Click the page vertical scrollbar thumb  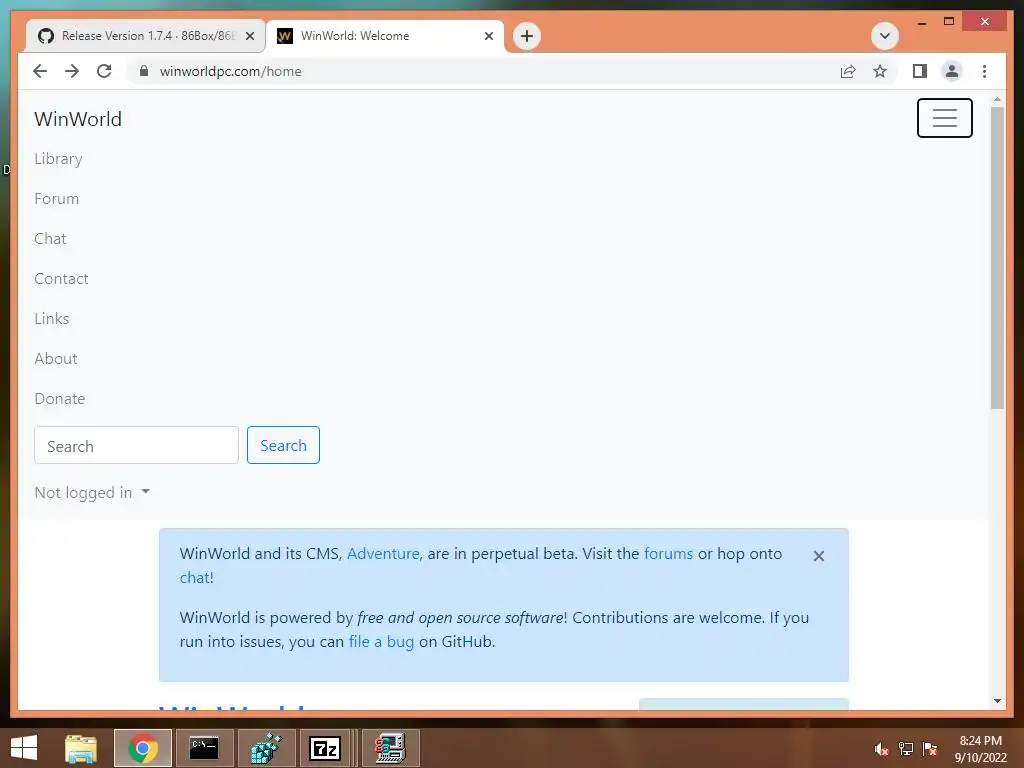coord(997,258)
